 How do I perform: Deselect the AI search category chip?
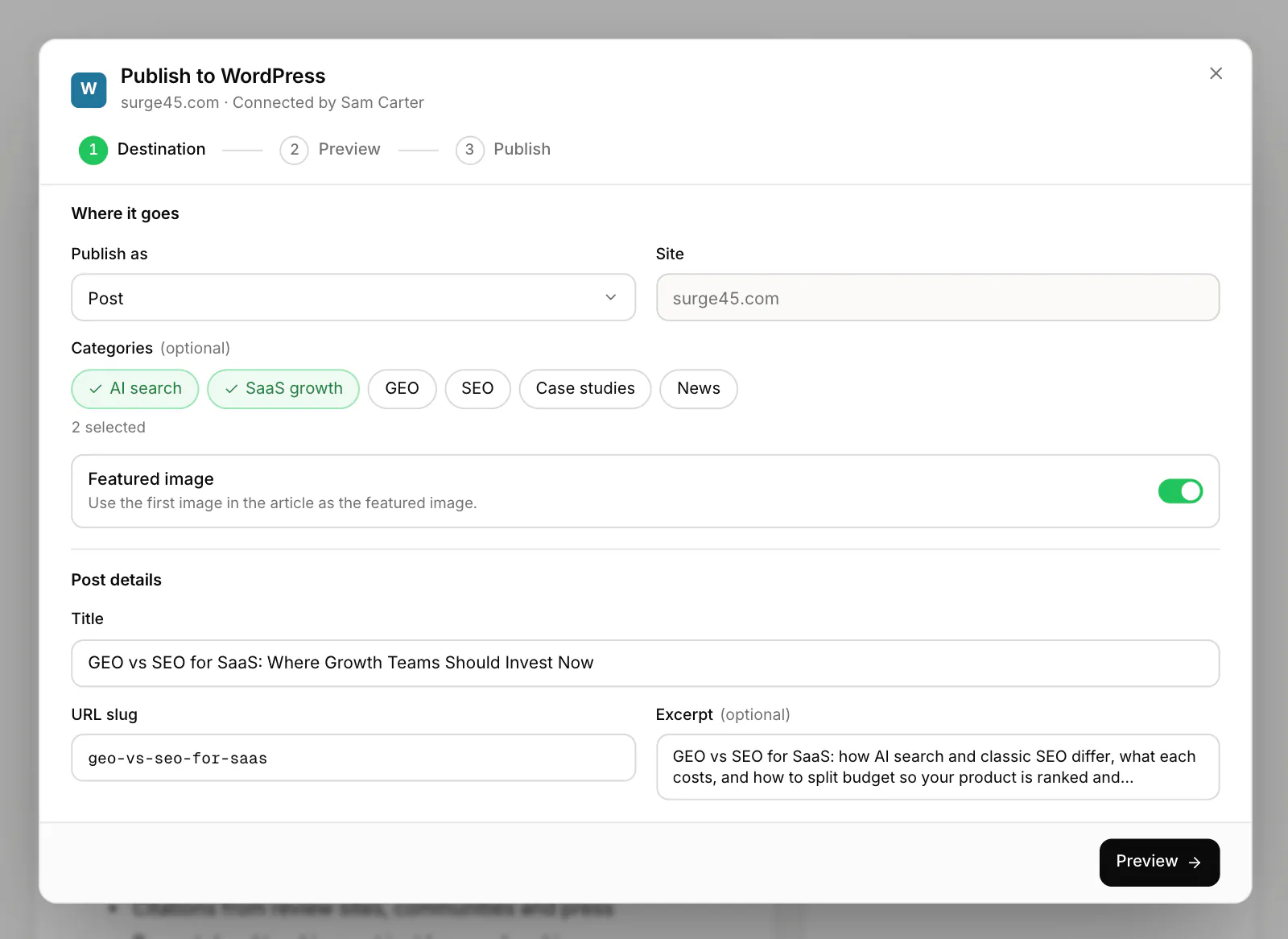(135, 389)
